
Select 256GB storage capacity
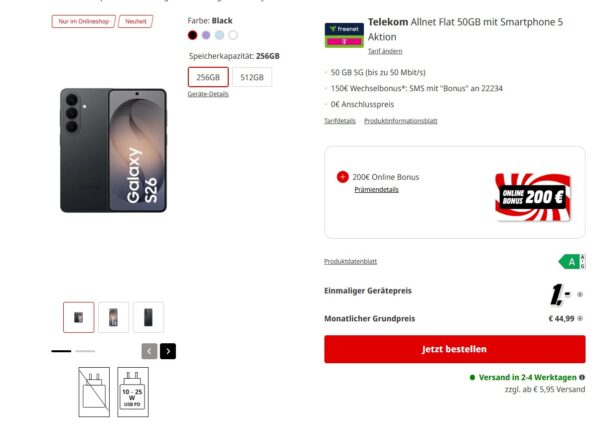tap(208, 77)
